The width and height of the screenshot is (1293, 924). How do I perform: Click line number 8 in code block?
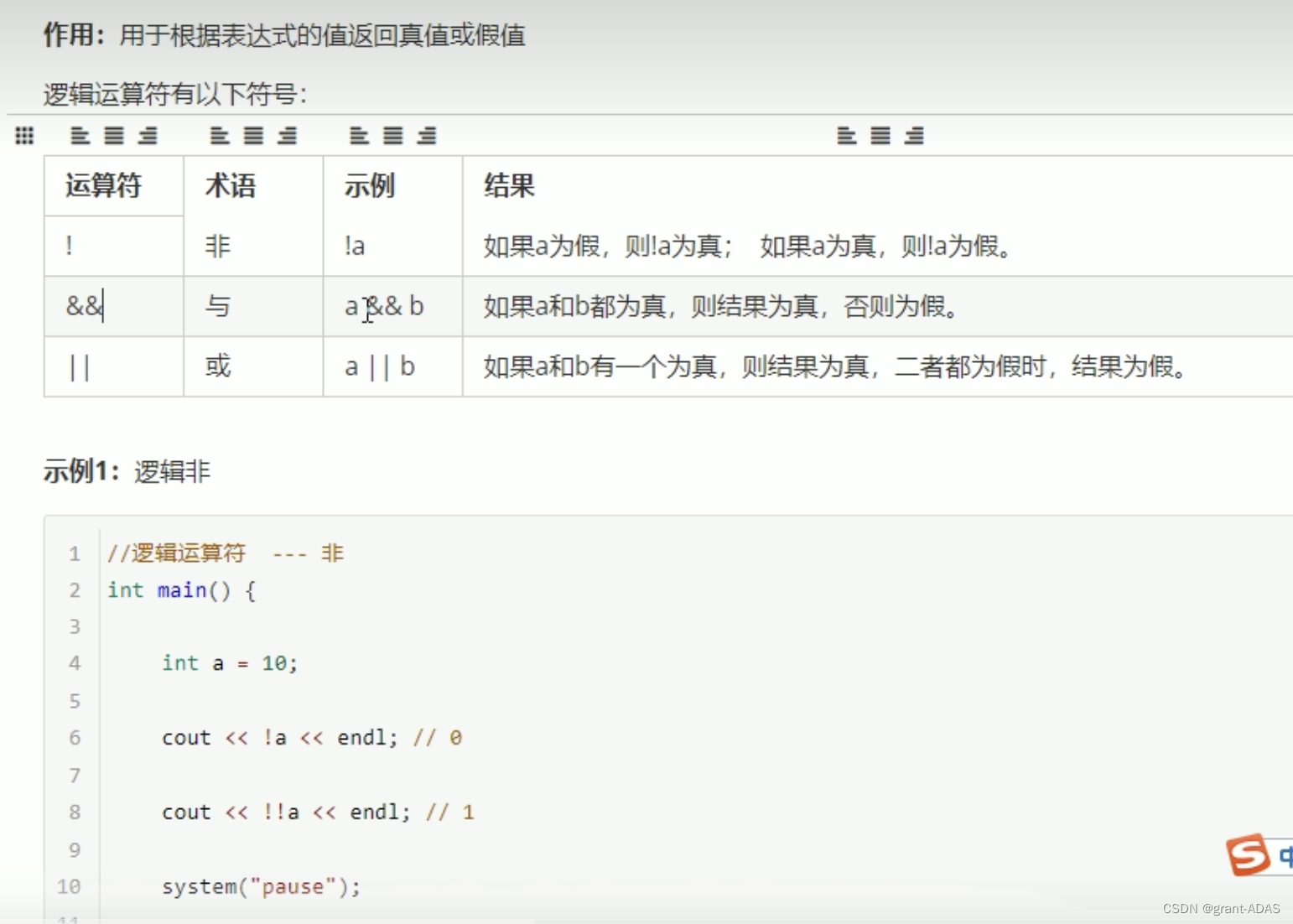[75, 812]
